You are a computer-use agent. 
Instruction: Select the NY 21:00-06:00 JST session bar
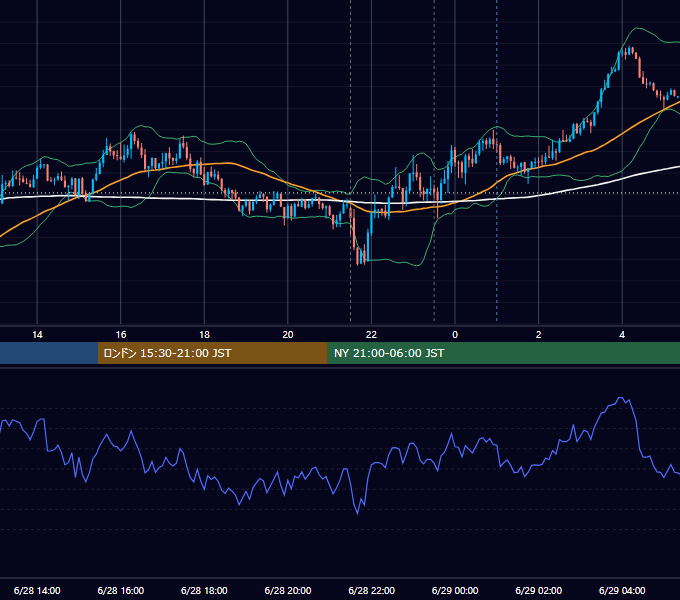[503, 353]
